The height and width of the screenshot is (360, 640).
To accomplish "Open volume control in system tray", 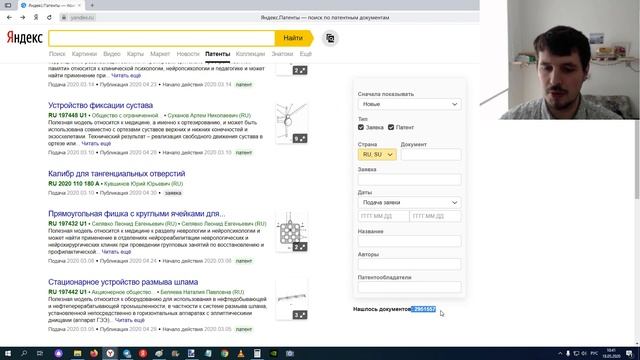I will [x=584, y=353].
